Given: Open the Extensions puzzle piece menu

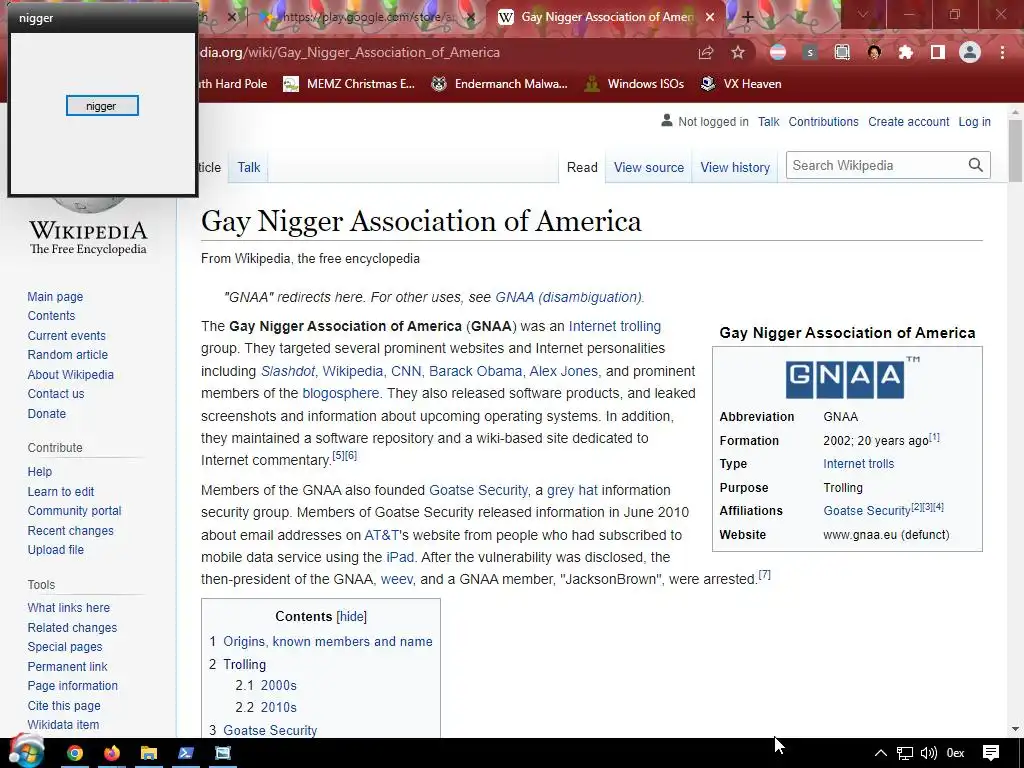Looking at the screenshot, I should click(906, 53).
